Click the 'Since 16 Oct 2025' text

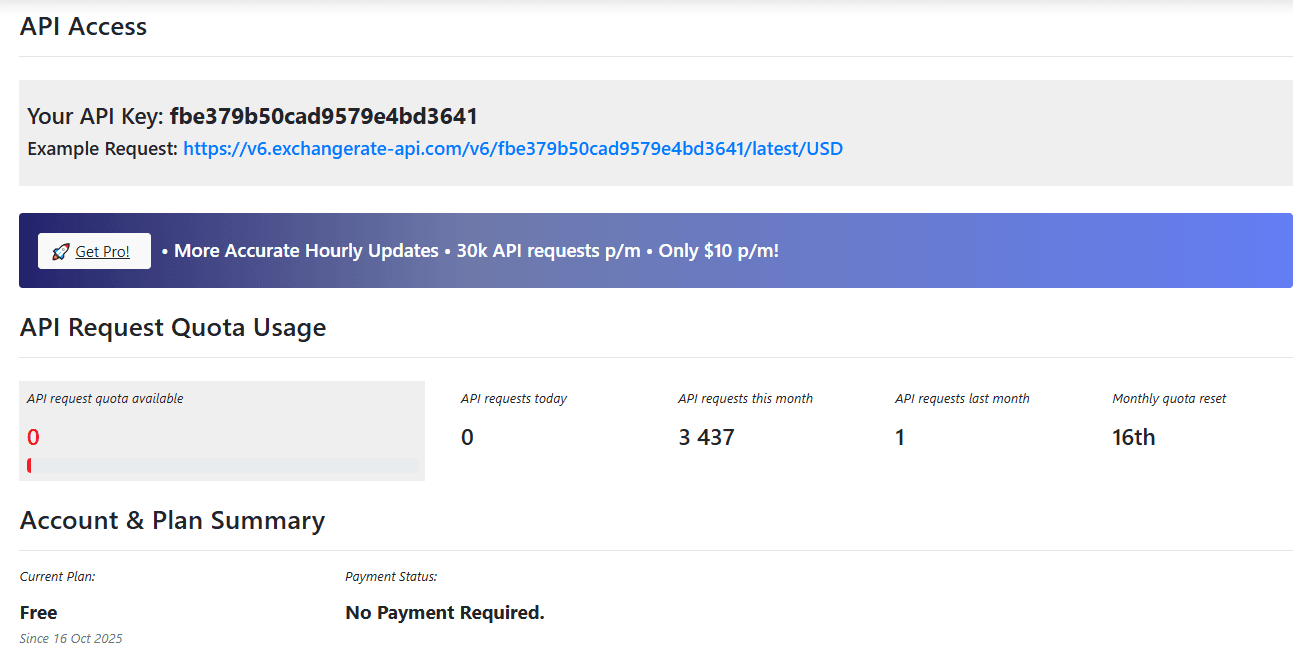click(71, 638)
